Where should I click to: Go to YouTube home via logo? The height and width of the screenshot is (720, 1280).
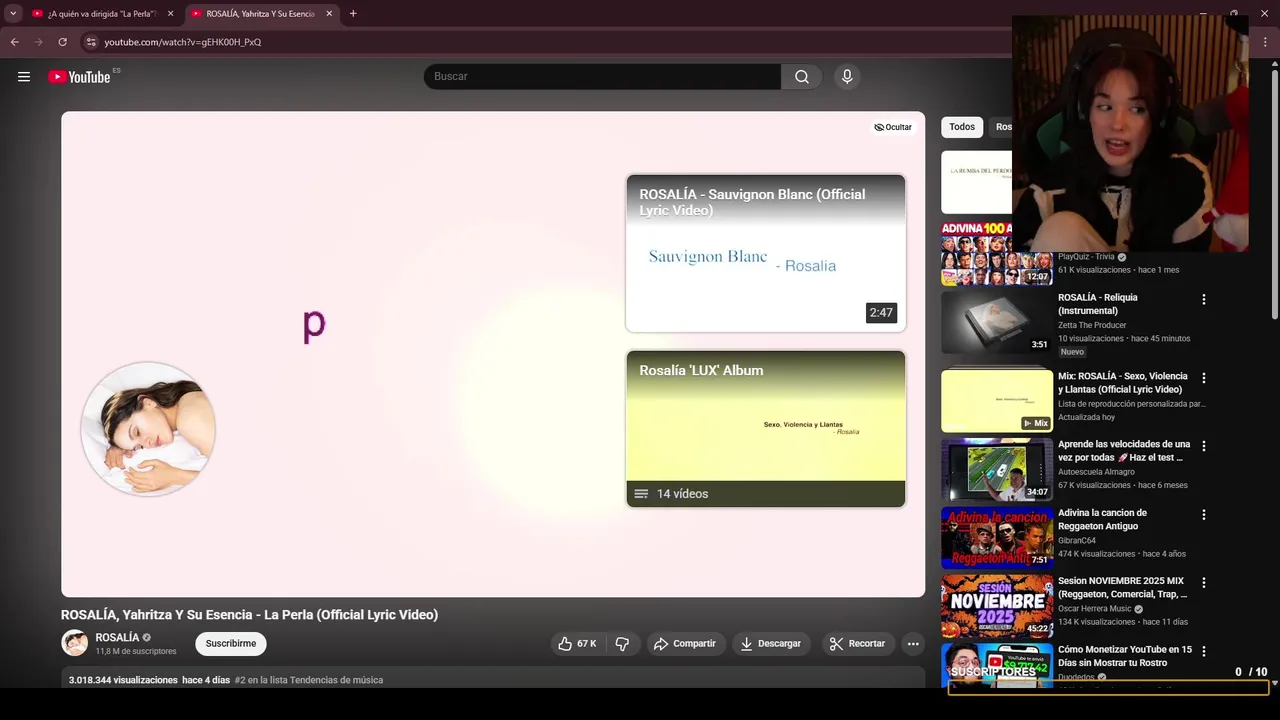click(79, 77)
